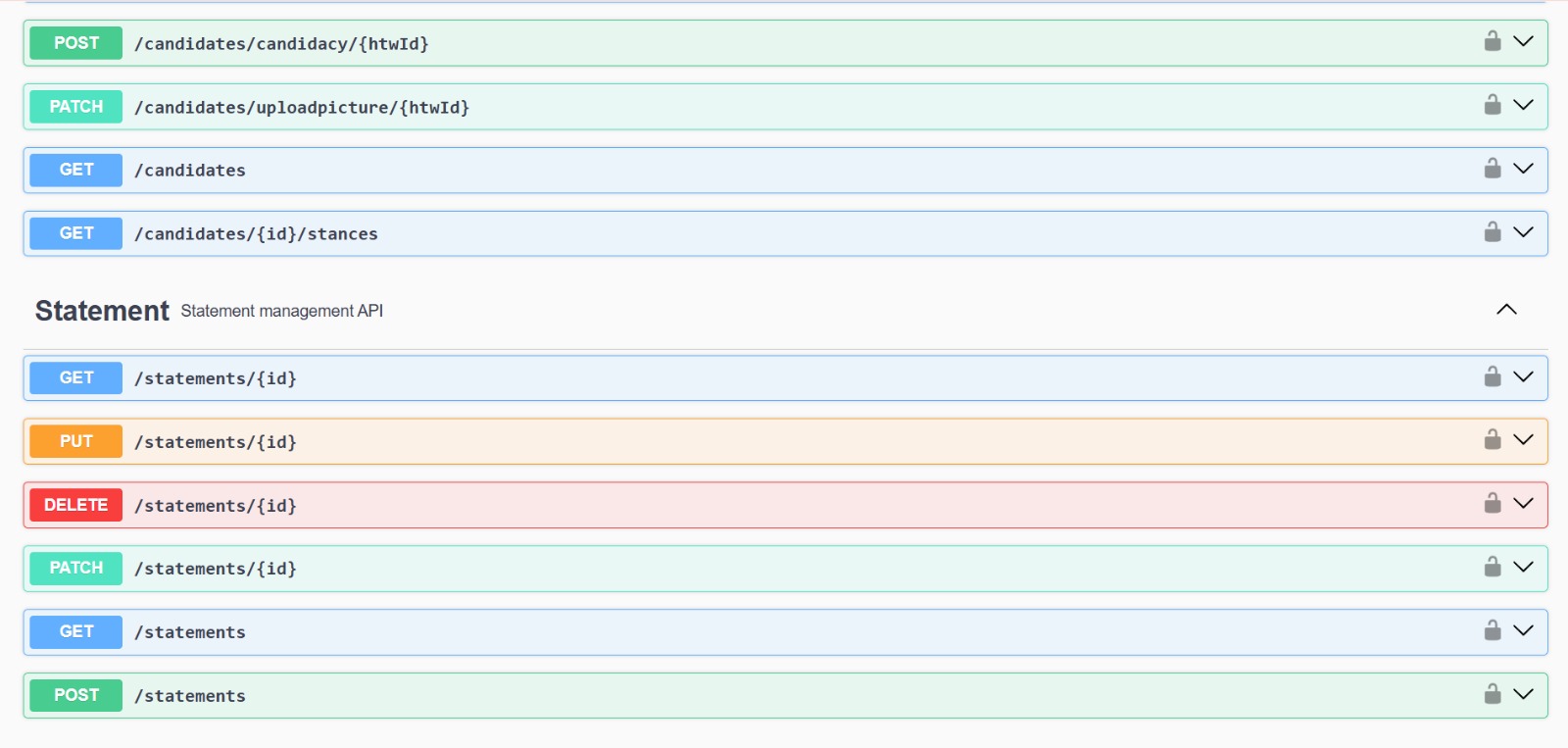
Task: Expand PATCH /statements/{id} chevron
Action: coord(1523,568)
